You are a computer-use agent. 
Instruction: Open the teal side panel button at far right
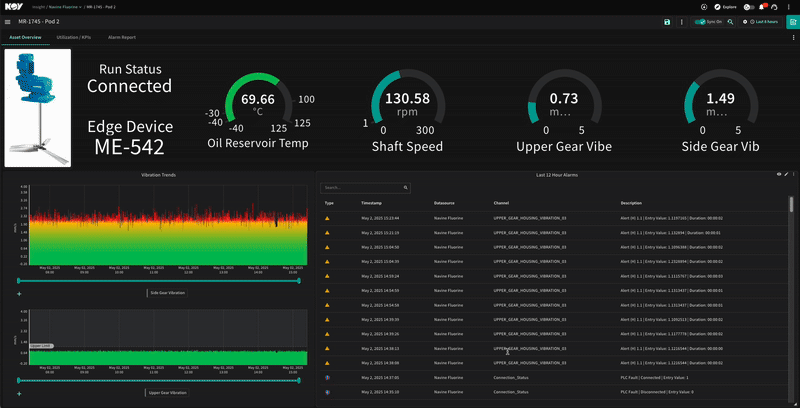(793, 22)
